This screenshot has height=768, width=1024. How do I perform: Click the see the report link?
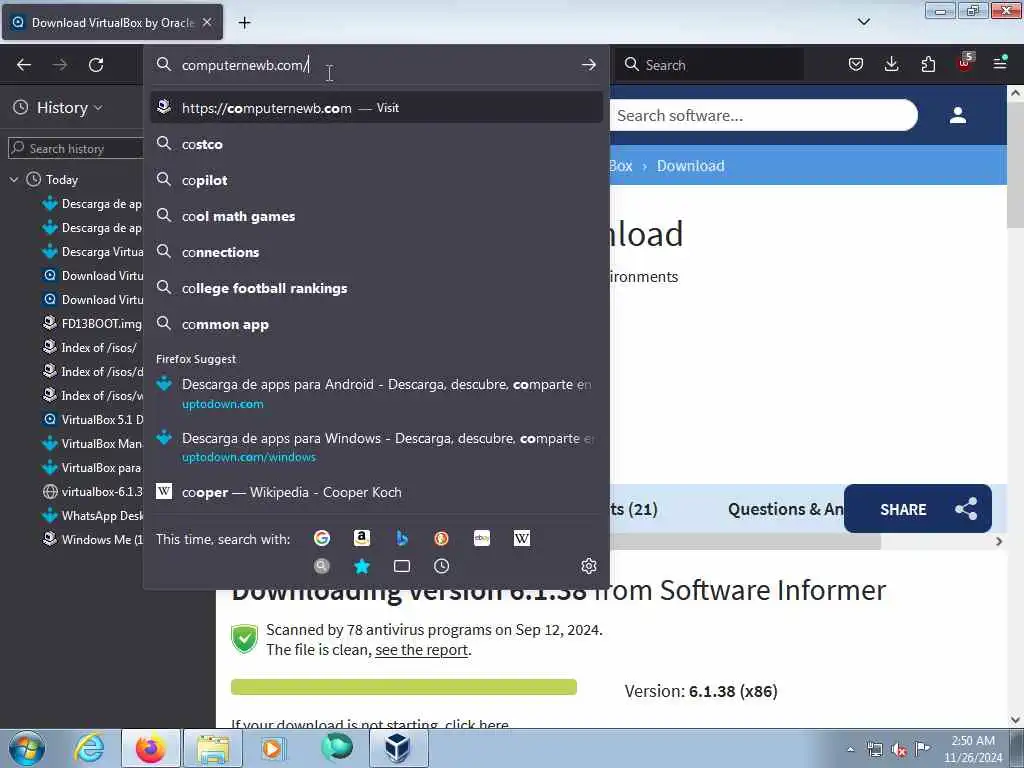(x=421, y=650)
